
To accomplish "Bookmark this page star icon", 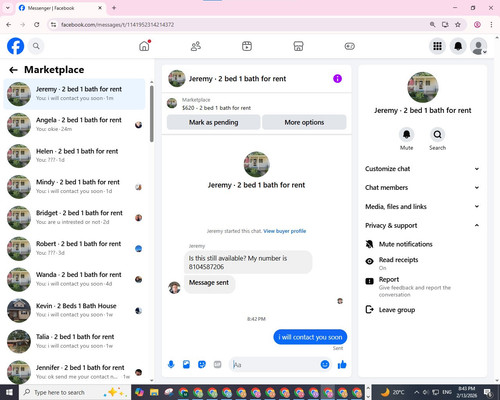I will (458, 24).
